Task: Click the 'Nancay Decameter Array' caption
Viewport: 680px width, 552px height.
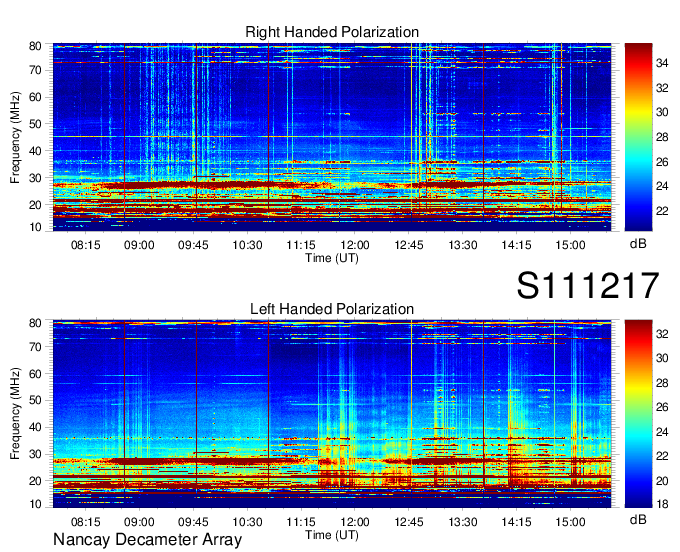Action: point(147,540)
